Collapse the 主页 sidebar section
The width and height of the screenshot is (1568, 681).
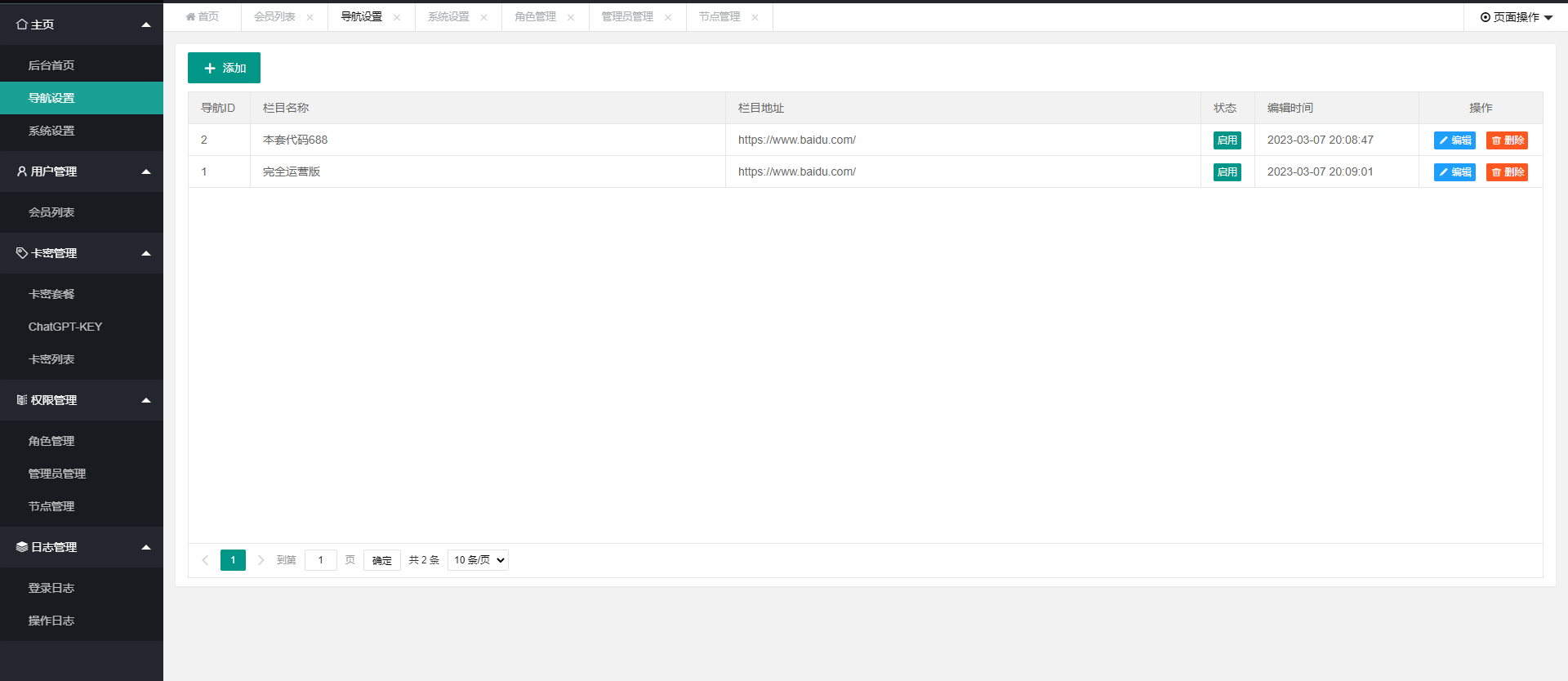(82, 24)
